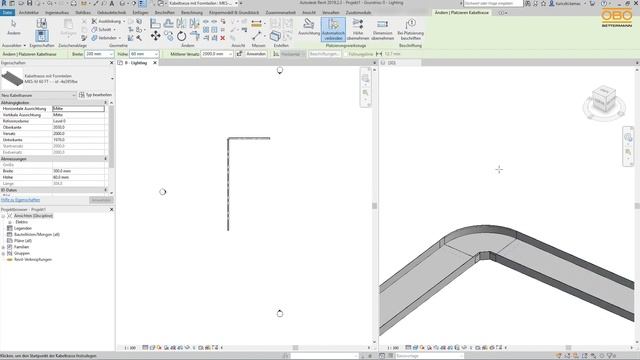Viewport: 640px width, 360px height.
Task: Select the Rotate tool in Ändern panel
Action: pyautogui.click(x=182, y=36)
